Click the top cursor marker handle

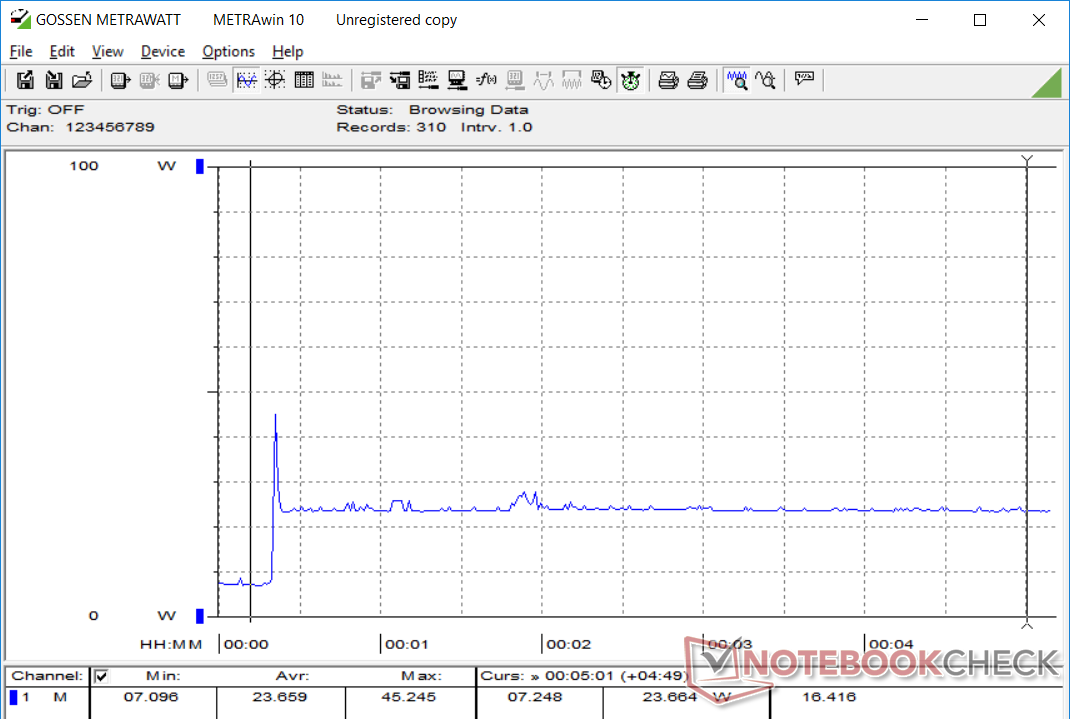point(1026,160)
